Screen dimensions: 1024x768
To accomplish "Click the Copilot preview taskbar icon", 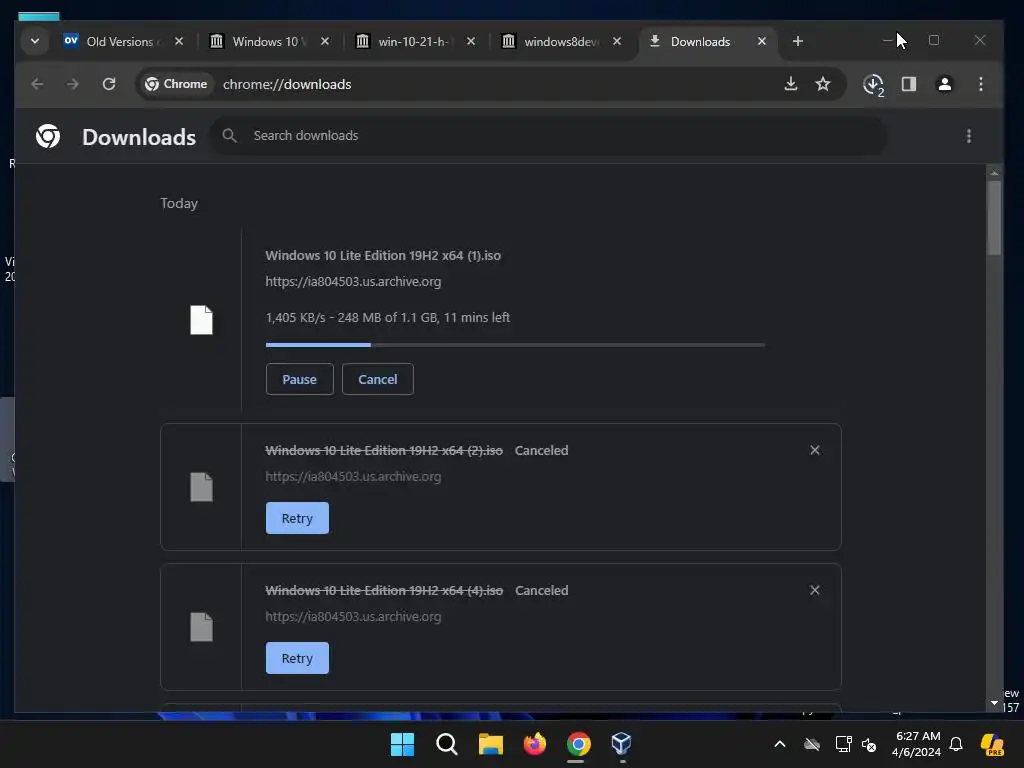I will (992, 744).
